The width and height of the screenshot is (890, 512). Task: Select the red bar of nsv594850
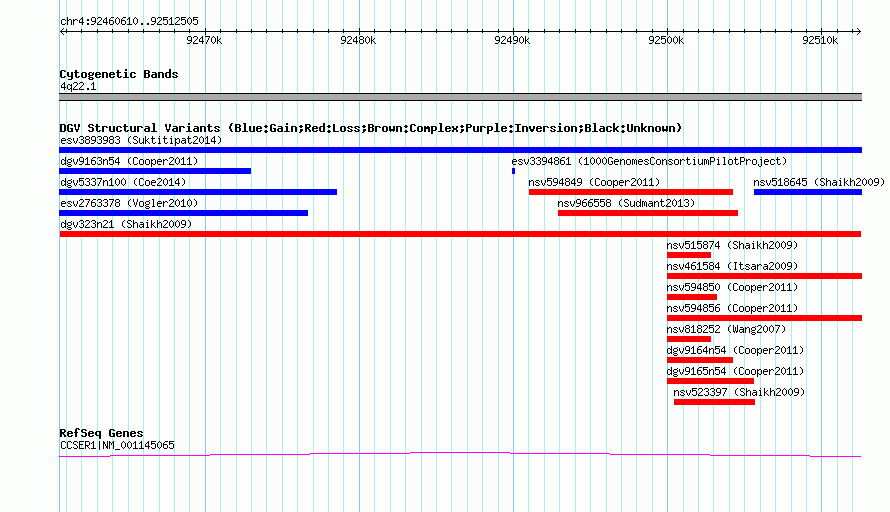tap(692, 297)
